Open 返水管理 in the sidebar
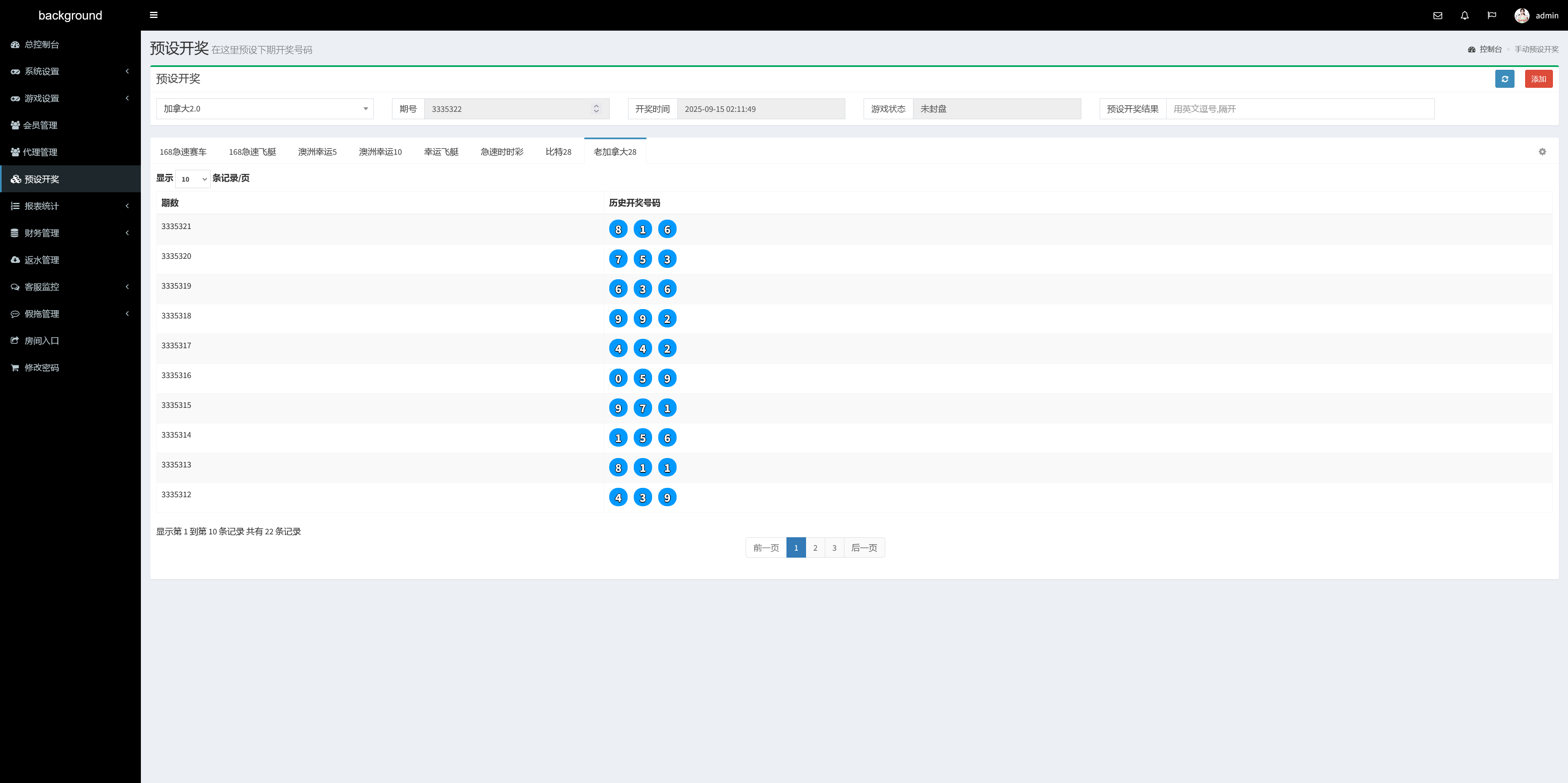This screenshot has width=1568, height=783. [41, 260]
